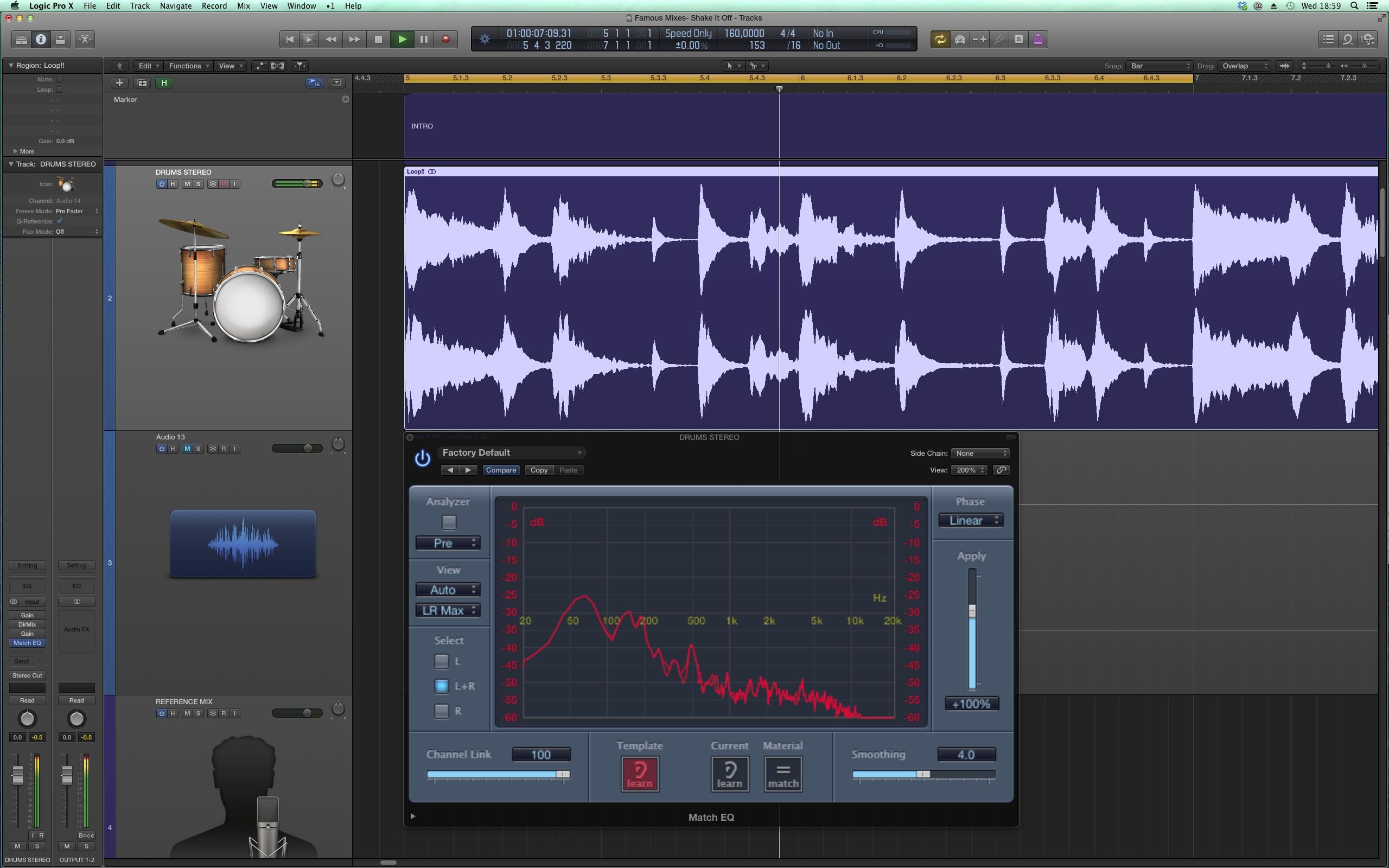The image size is (1389, 868).
Task: Mute the Audio 13 track
Action: (x=187, y=448)
